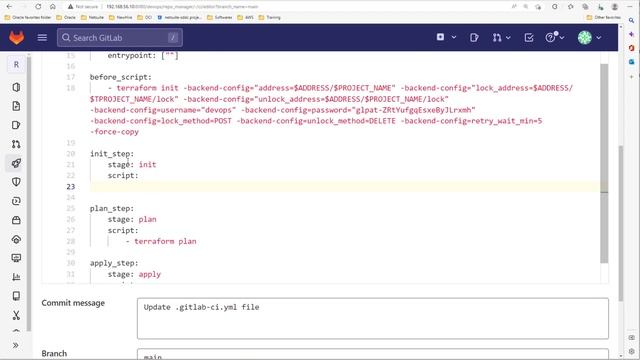Image resolution: width=640 pixels, height=360 pixels.
Task: Open Issues icon in top navbar
Action: pos(474,38)
